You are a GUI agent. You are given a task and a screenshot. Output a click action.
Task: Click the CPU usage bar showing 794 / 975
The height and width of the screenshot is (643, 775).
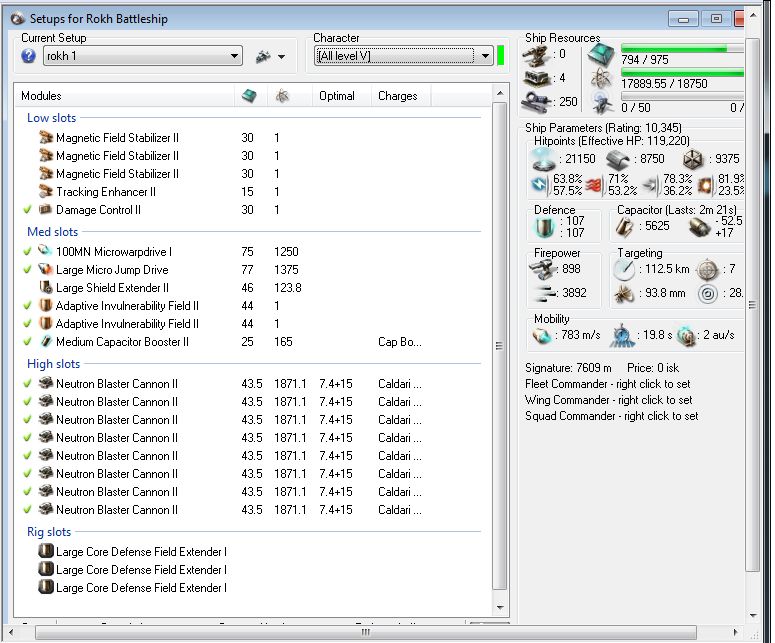pos(681,48)
